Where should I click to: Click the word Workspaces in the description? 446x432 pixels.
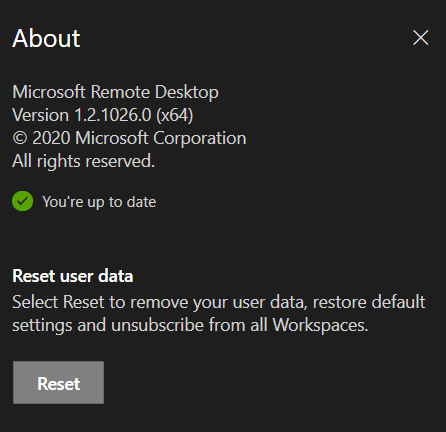(320, 325)
